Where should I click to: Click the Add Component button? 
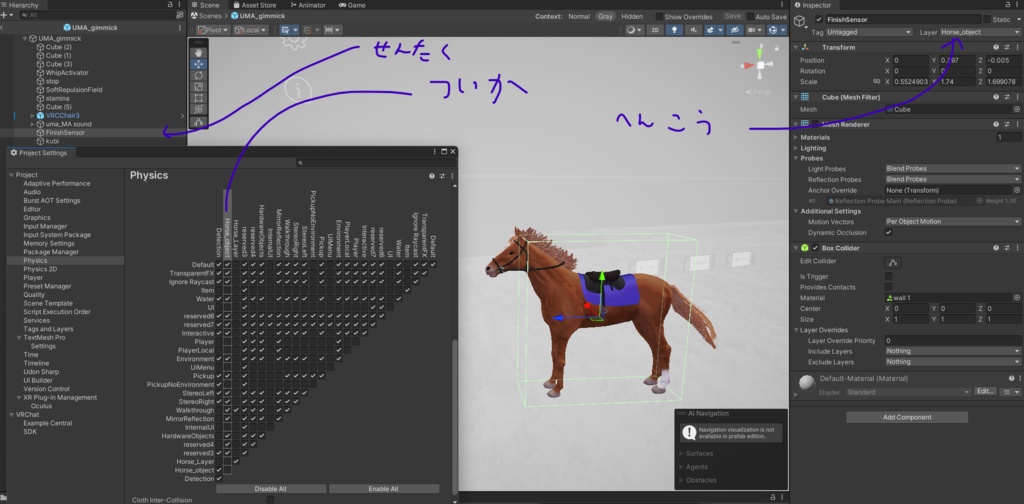click(907, 417)
